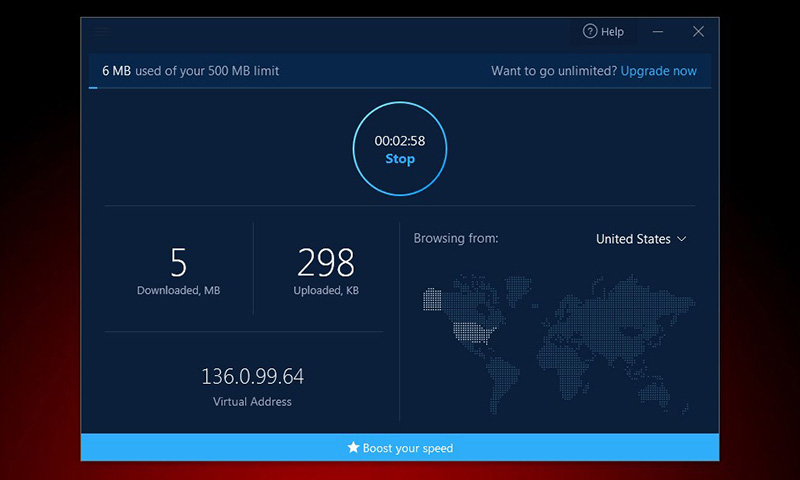Click the dotted world map
The image size is (800, 480).
coord(559,344)
